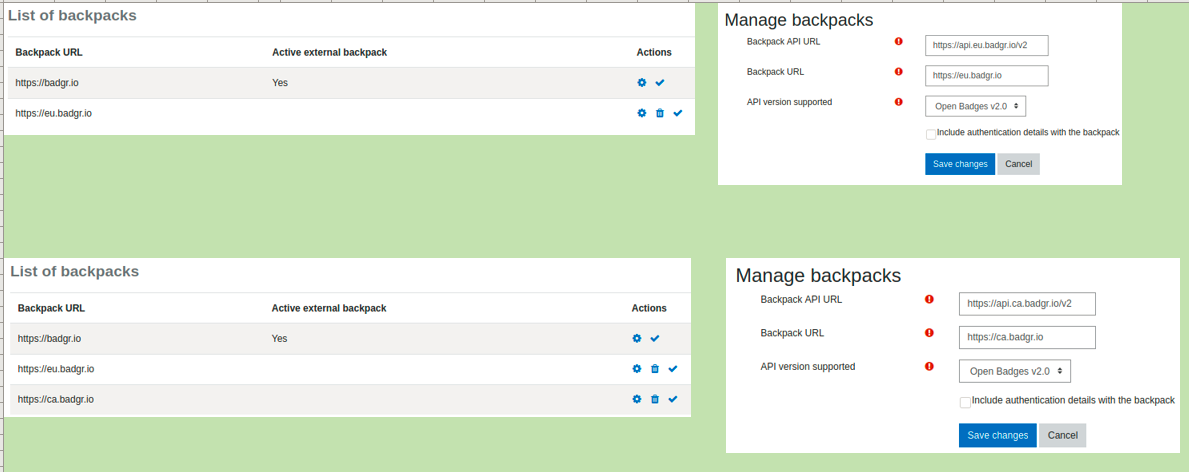The image size is (1189, 472).
Task: Select https://eu.badgr.io text in list containing ca.badgr.io
Action: [x=55, y=369]
